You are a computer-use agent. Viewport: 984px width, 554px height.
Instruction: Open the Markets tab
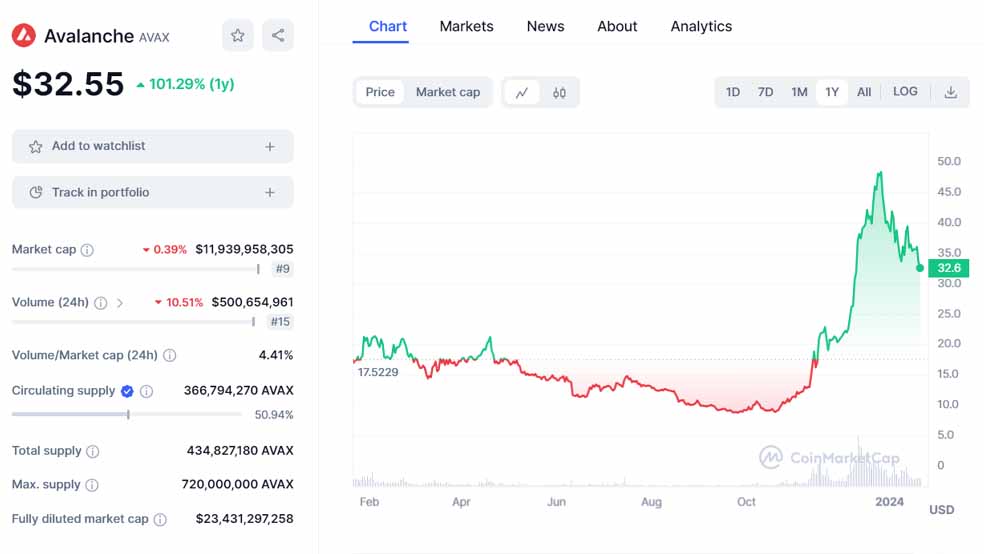tap(466, 26)
